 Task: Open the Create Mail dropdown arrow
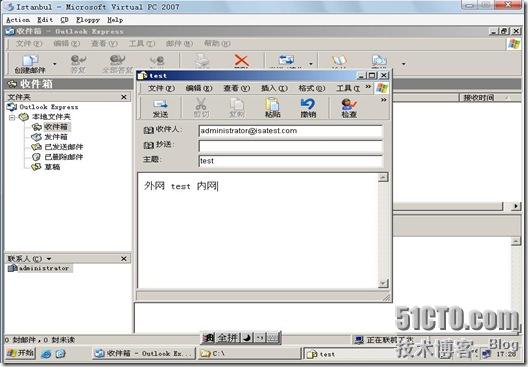(x=55, y=64)
